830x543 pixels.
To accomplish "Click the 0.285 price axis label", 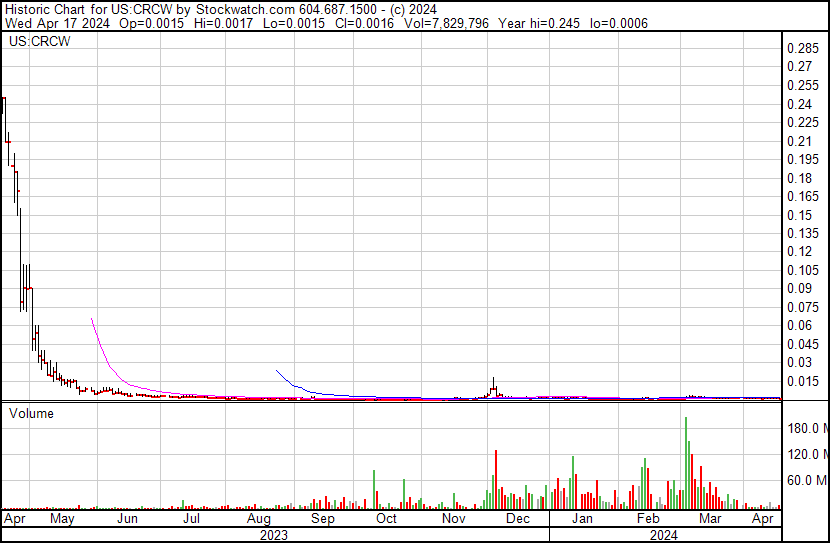I will 803,49.
